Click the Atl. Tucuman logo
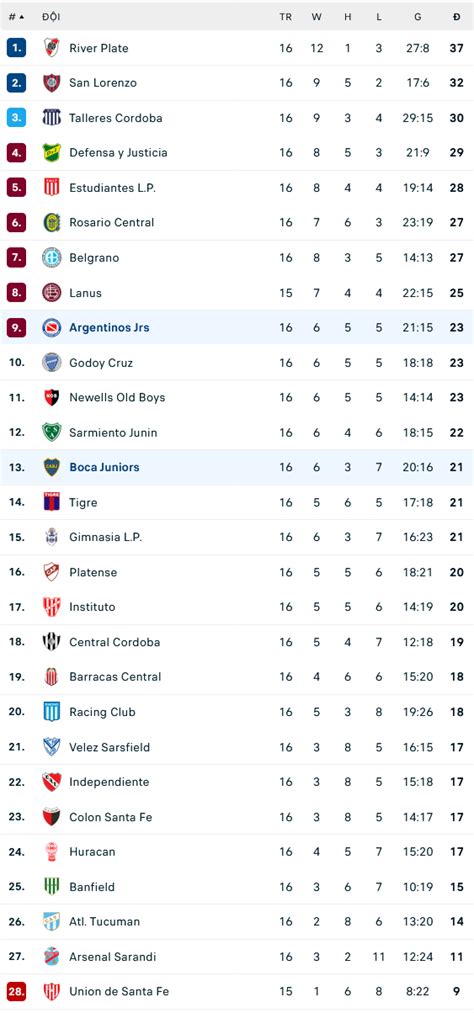The height and width of the screenshot is (1013, 474). coord(52,921)
